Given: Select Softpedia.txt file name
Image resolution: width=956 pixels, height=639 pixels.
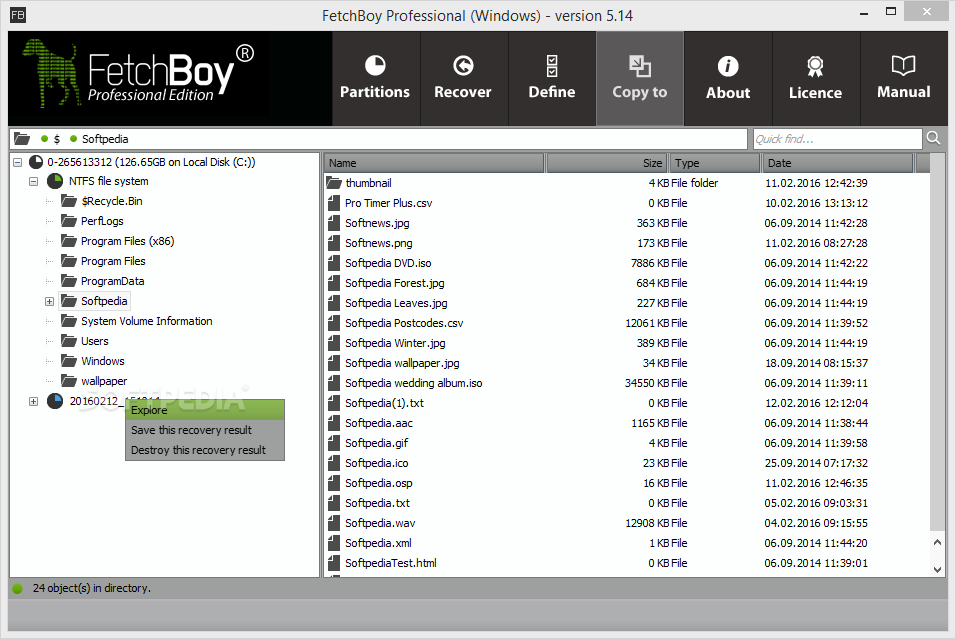Looking at the screenshot, I should 377,503.
